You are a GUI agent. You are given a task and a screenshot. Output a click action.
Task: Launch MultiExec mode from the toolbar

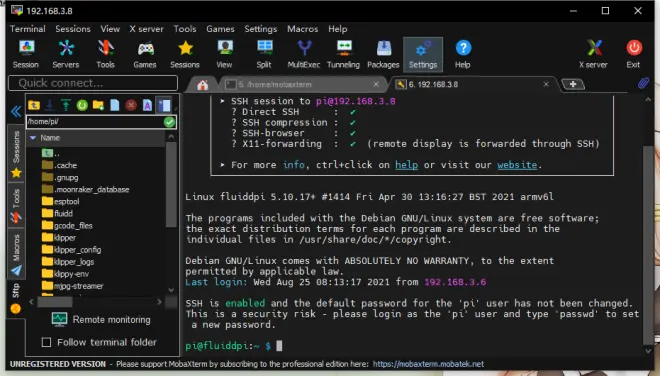pyautogui.click(x=303, y=54)
